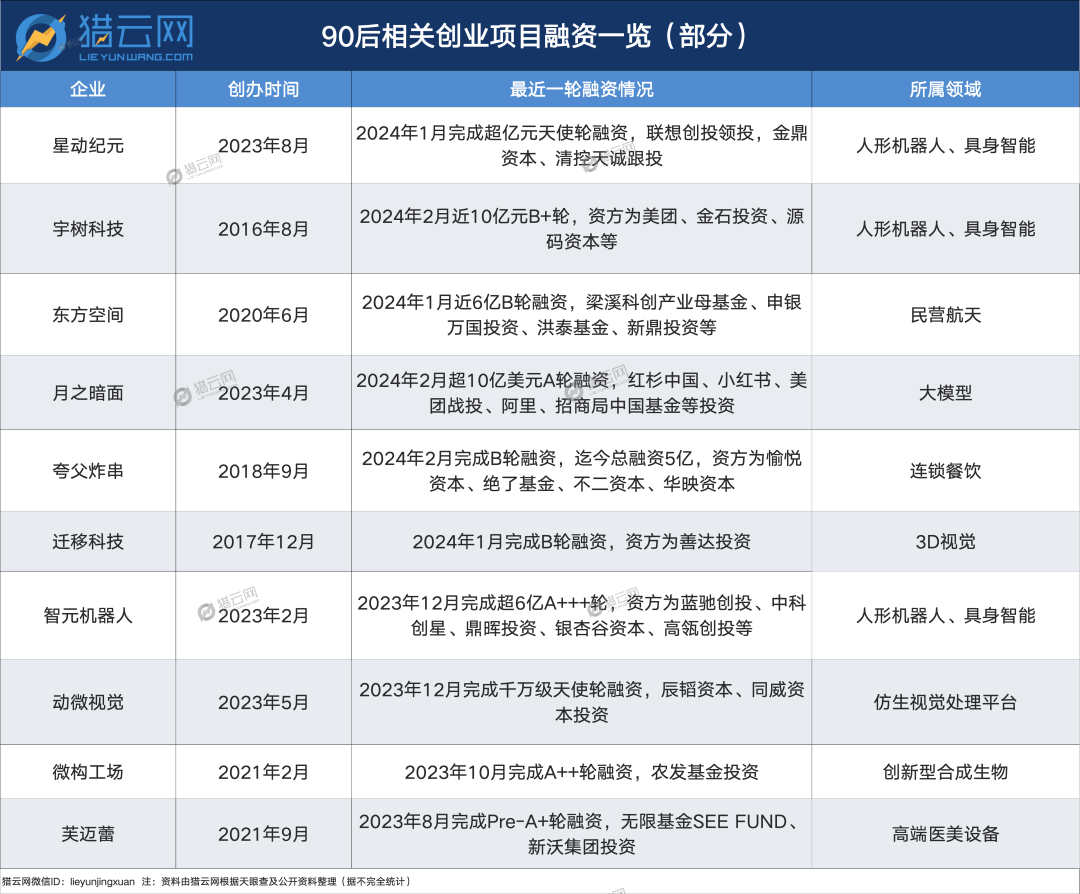Image resolution: width=1080 pixels, height=894 pixels.
Task: Select the 大模型 field label
Action: pos(945,392)
